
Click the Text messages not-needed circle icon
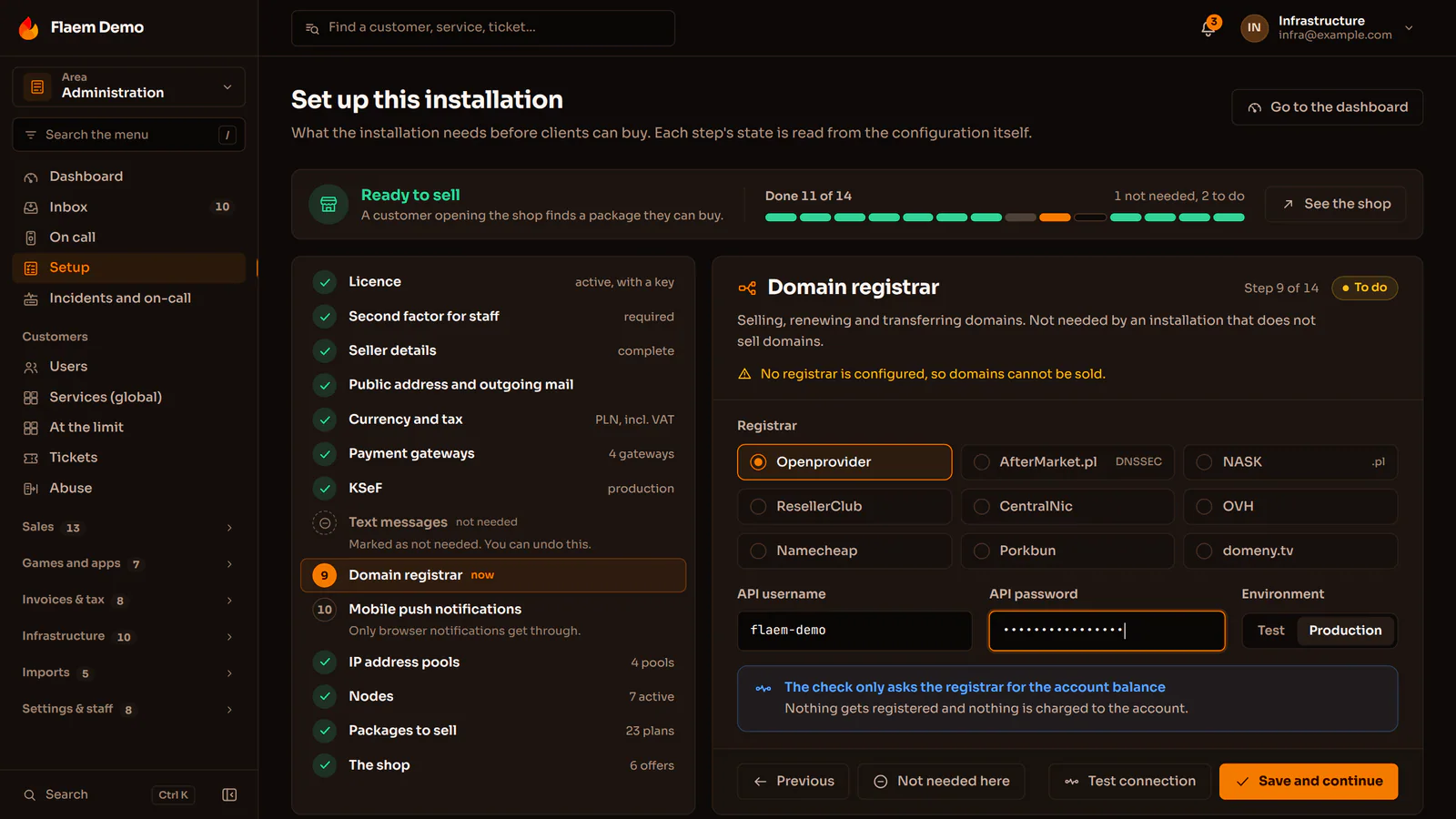325,523
